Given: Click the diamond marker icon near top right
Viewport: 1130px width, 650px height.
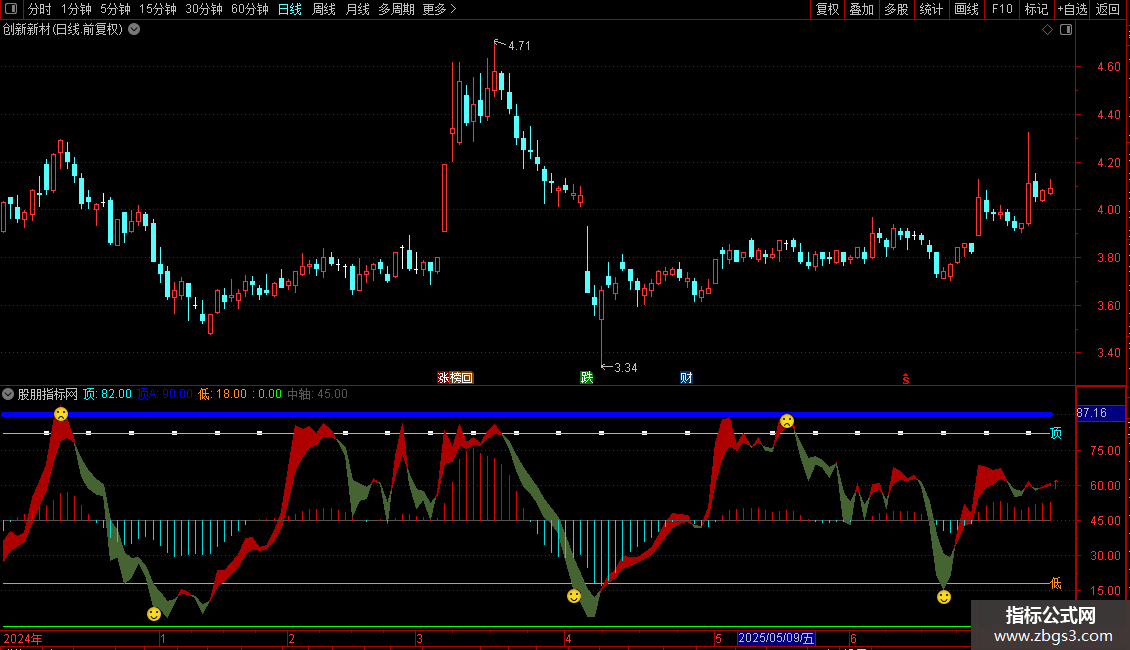Looking at the screenshot, I should pyautogui.click(x=1047, y=30).
